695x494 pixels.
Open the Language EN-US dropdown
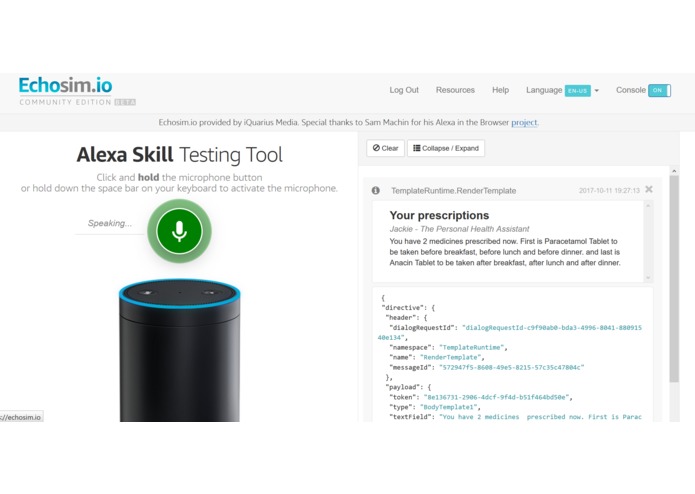[581, 90]
